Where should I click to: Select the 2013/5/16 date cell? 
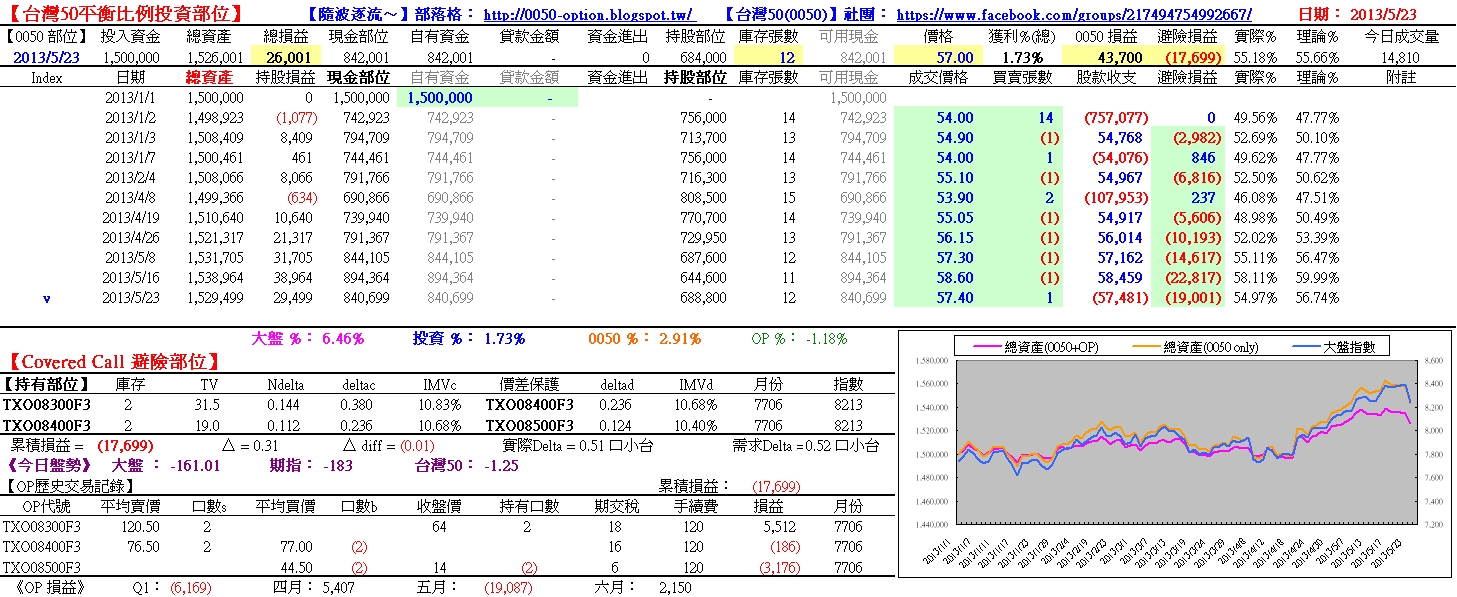130,278
